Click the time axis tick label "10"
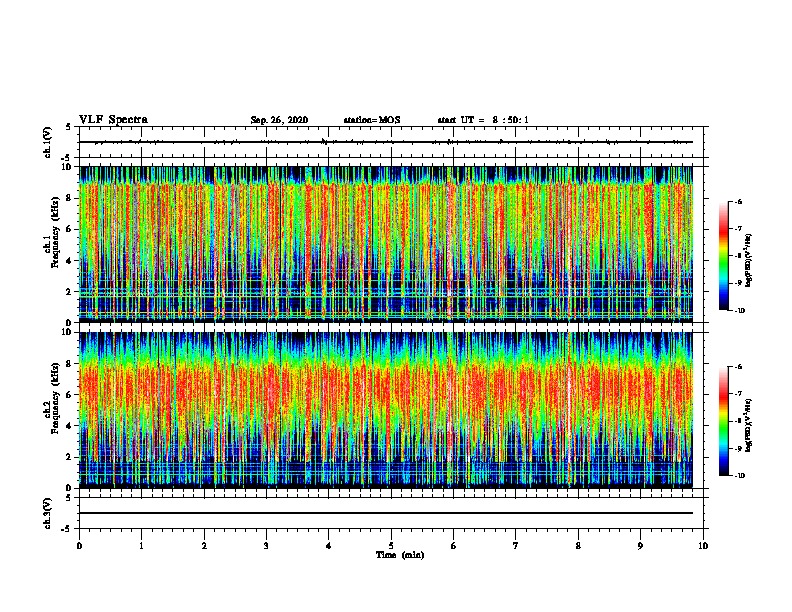Screen dimensions: 792x612 click(703, 546)
